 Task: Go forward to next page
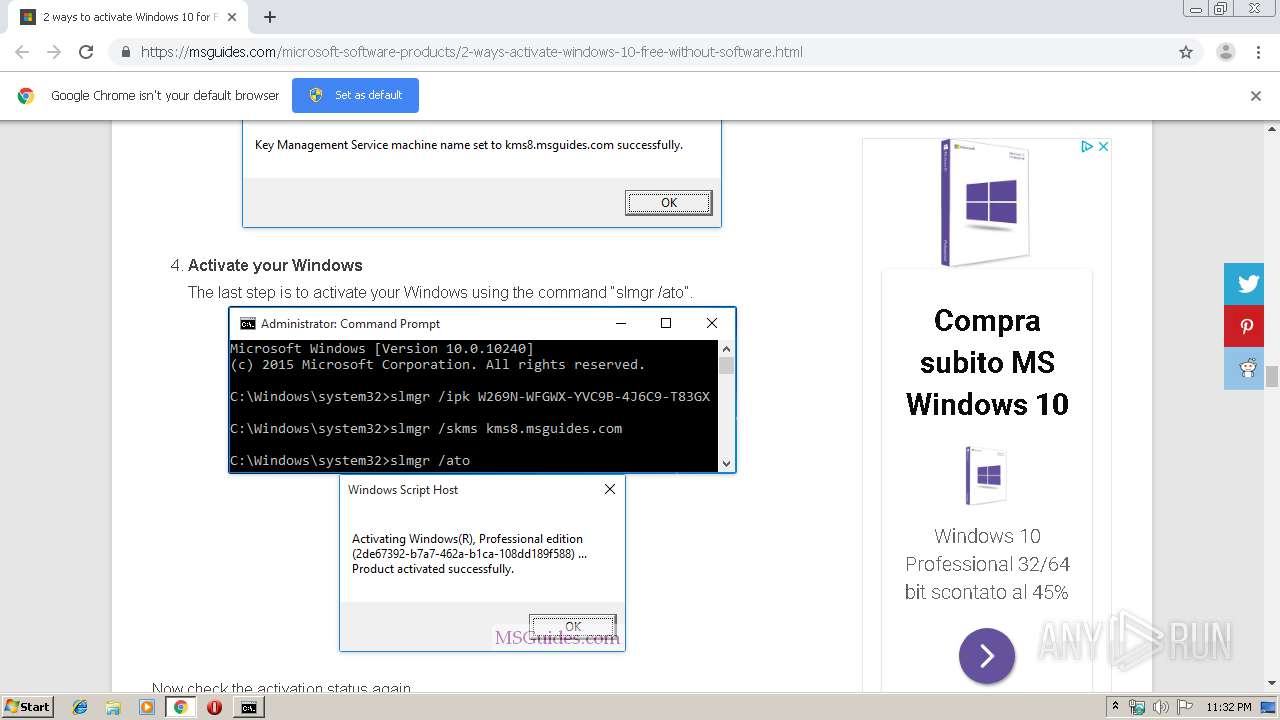click(54, 52)
